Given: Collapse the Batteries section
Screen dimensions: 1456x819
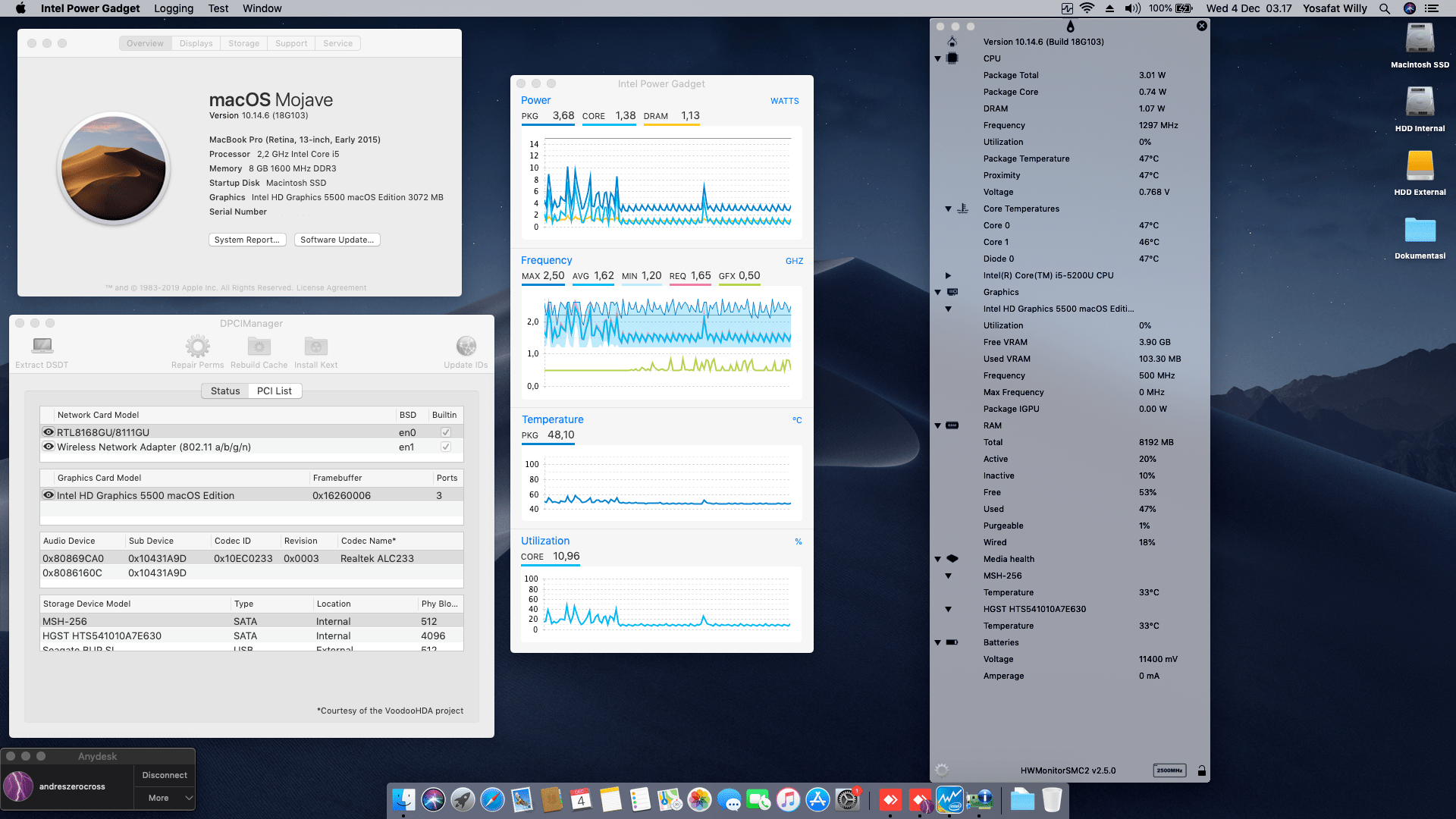Looking at the screenshot, I should click(938, 642).
